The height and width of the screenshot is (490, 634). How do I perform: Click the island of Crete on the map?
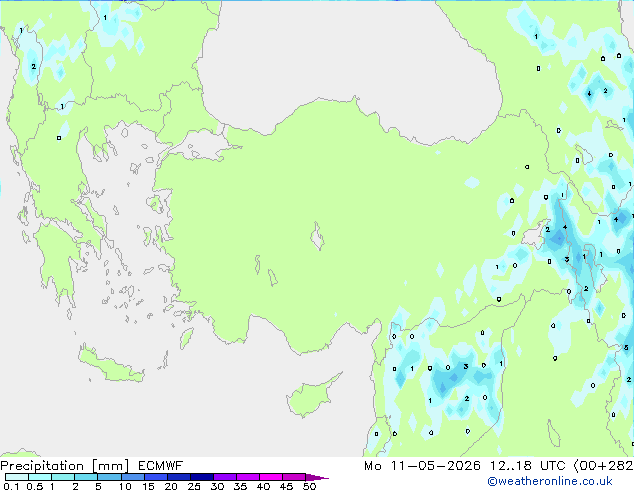pos(111,365)
